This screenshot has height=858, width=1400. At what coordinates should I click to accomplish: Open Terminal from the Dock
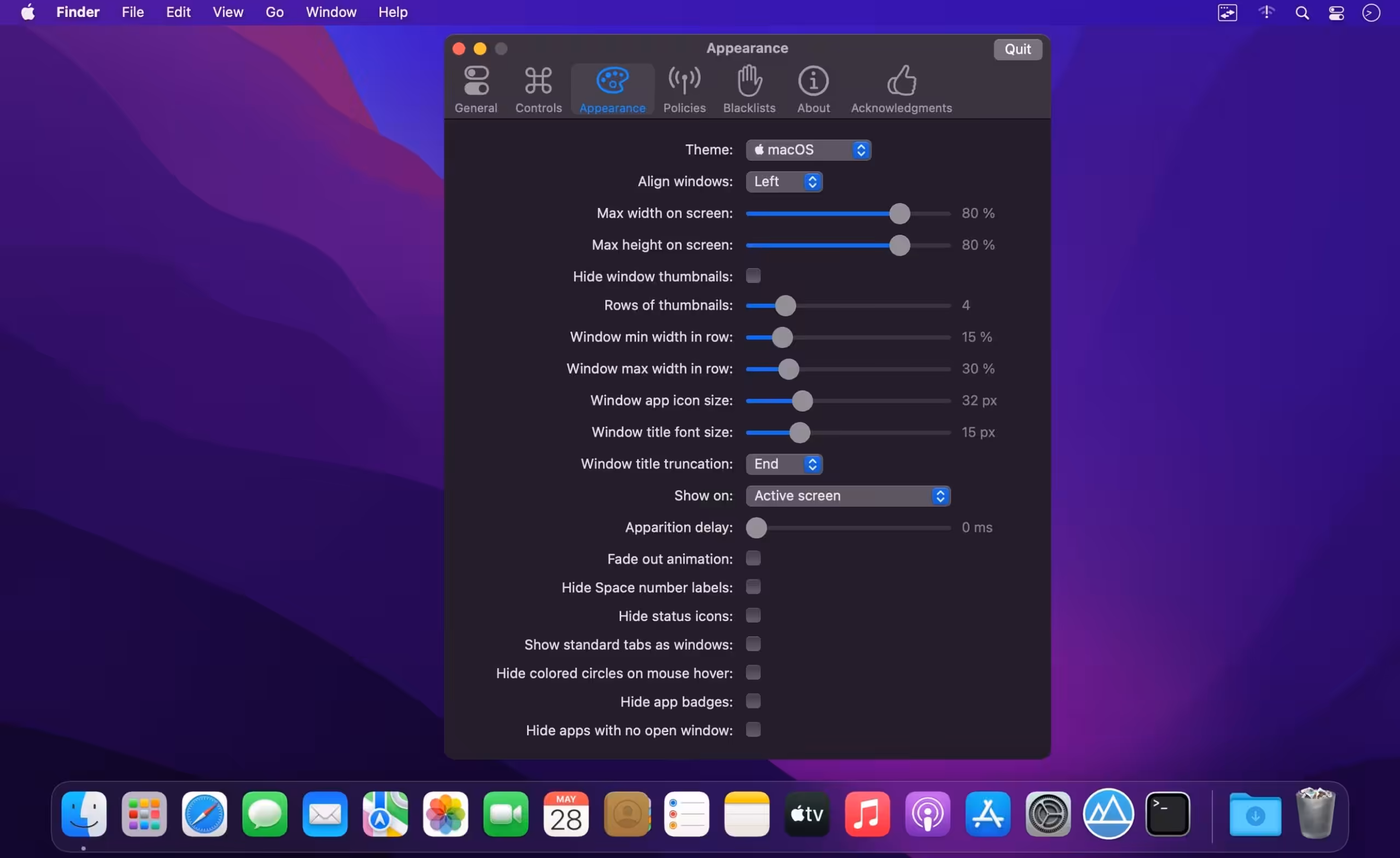[x=1168, y=814]
